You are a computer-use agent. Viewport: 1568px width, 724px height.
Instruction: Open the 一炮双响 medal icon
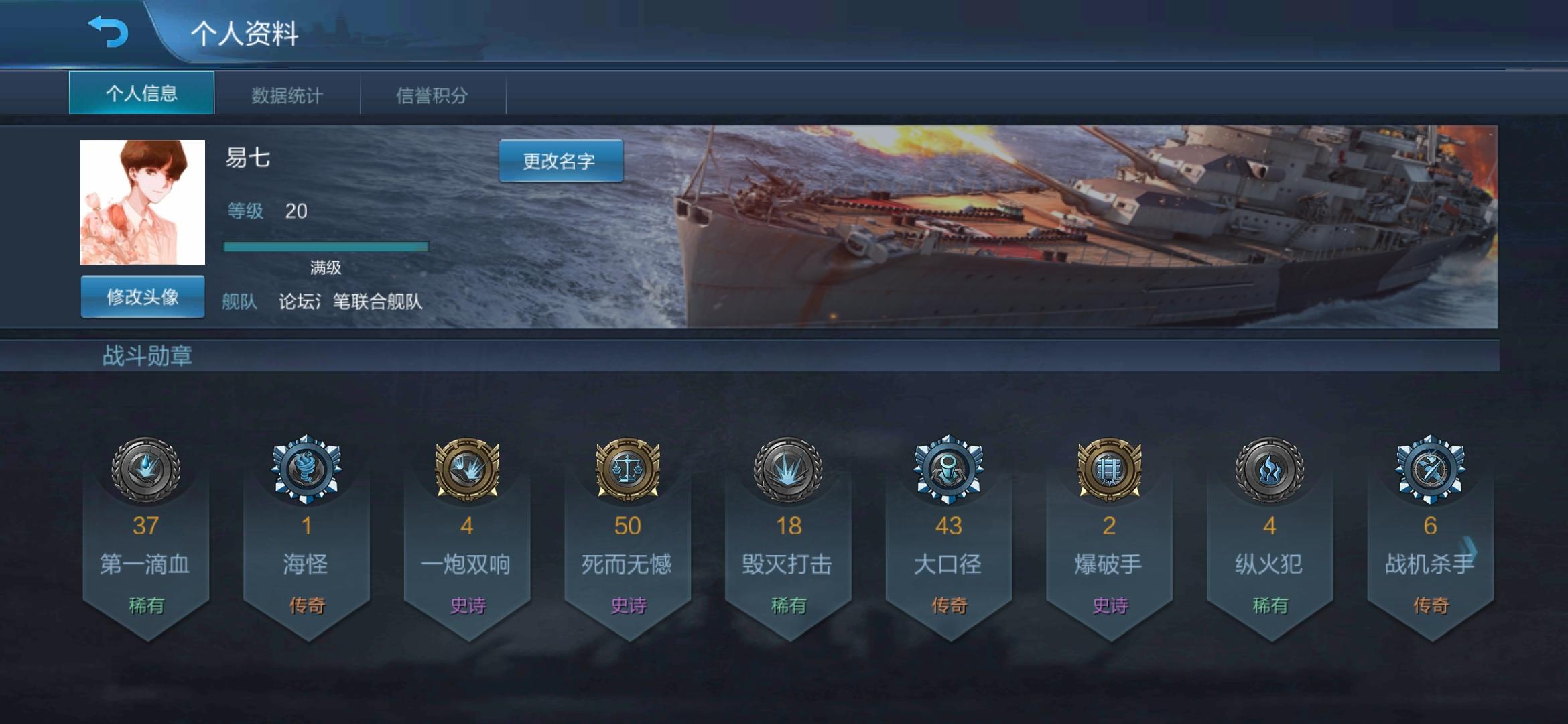[x=467, y=469]
